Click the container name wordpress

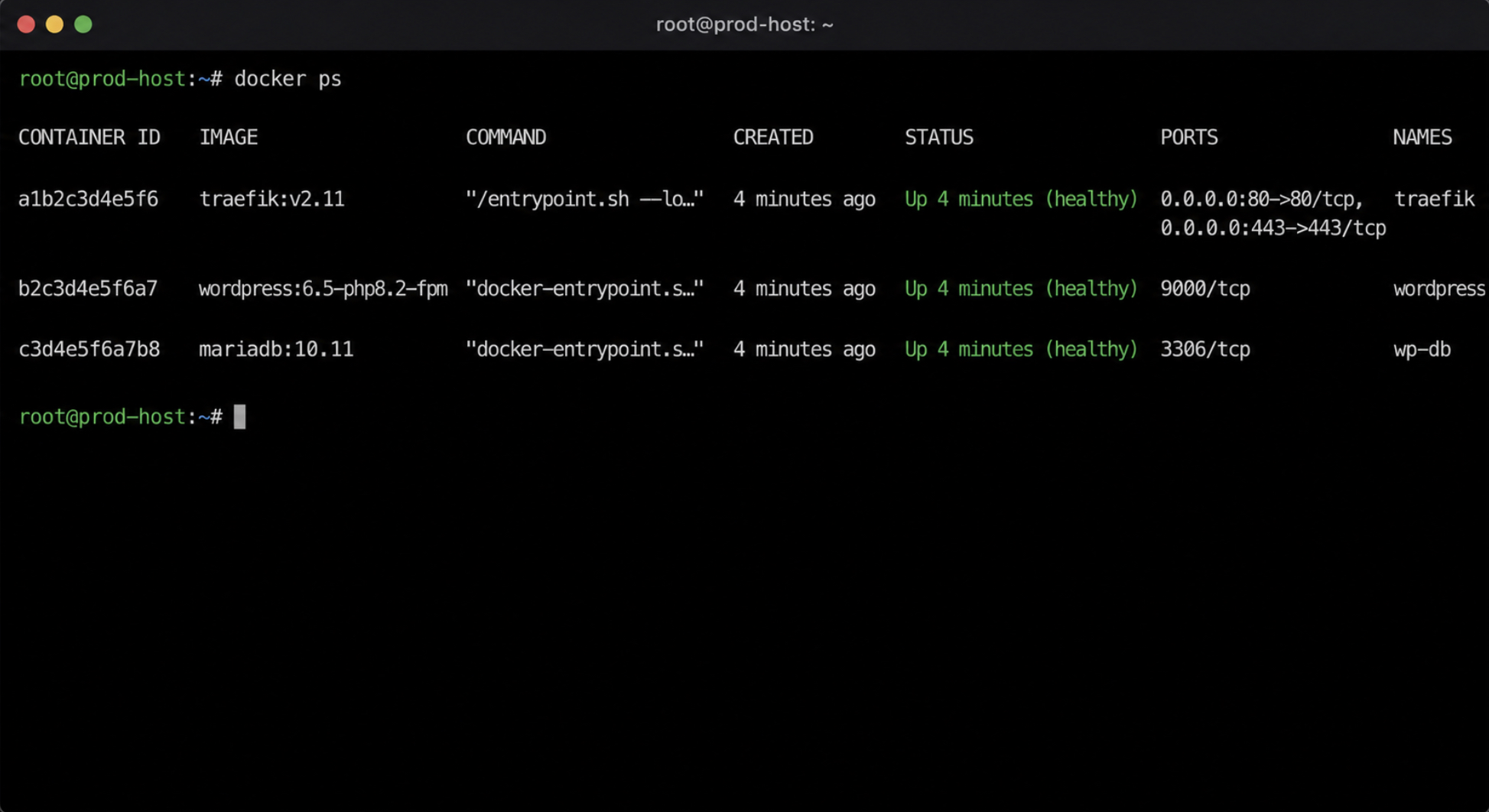1439,289
